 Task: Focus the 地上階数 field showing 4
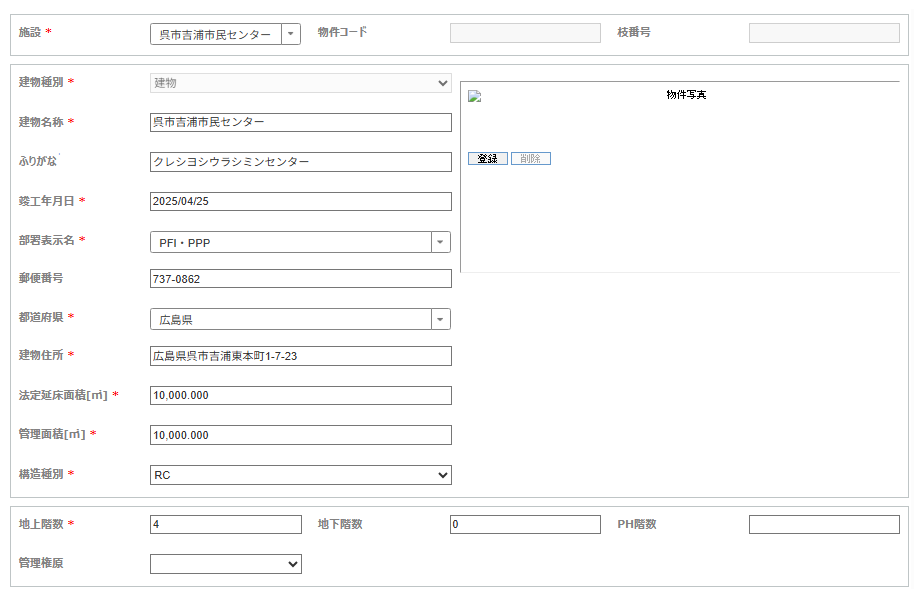pyautogui.click(x=226, y=524)
